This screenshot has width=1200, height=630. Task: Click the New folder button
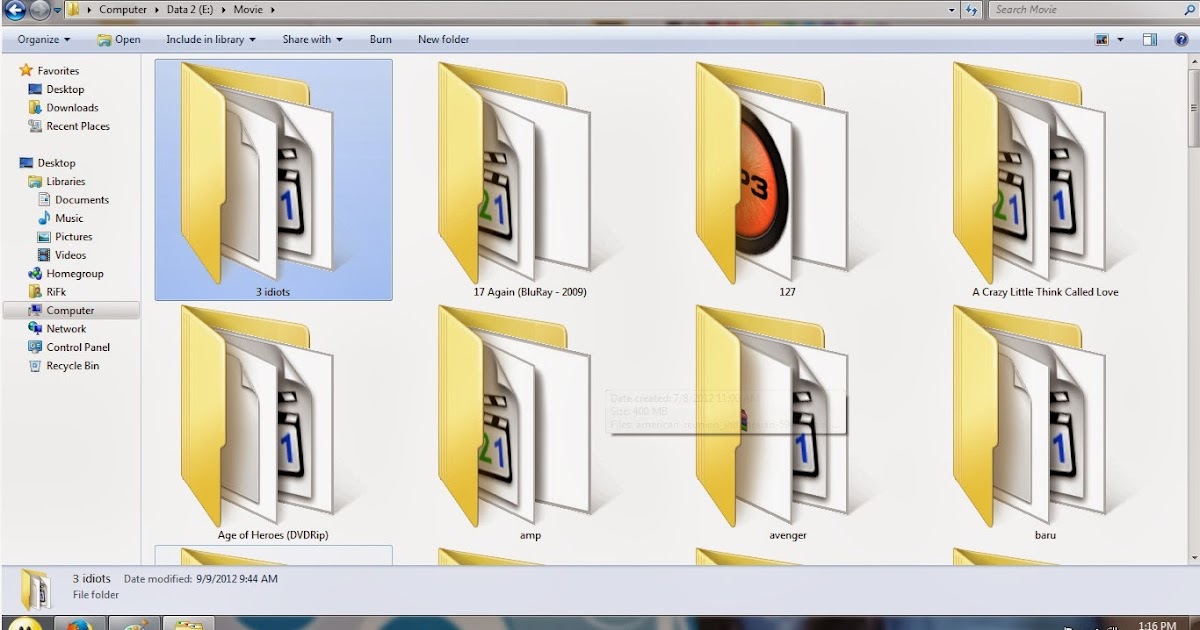(443, 39)
